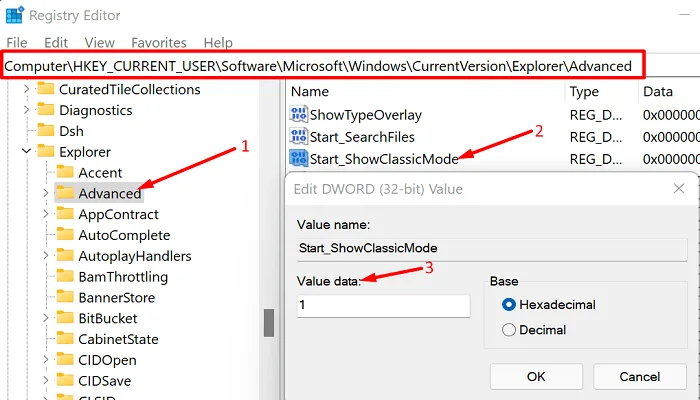Viewport: 700px width, 400px height.
Task: Select the Diagnostics key name
Action: (x=96, y=110)
